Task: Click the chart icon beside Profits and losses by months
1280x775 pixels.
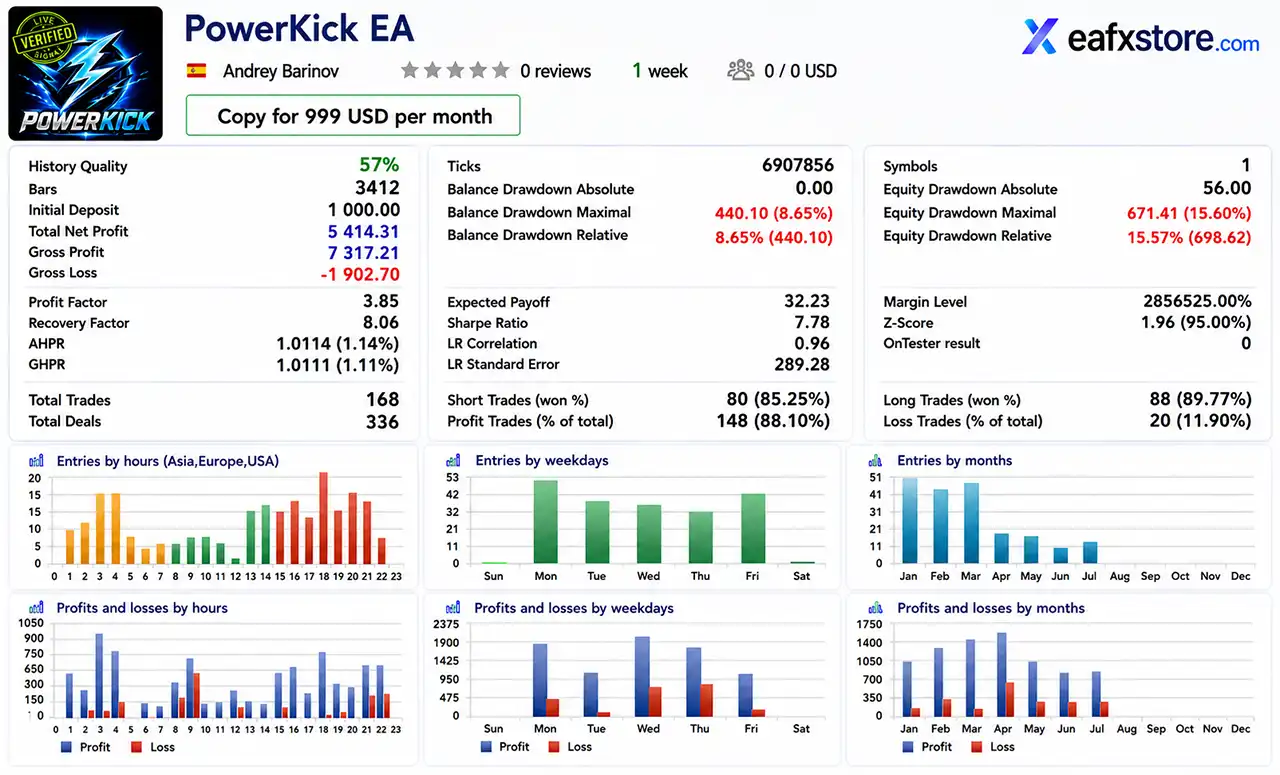Action: 875,608
